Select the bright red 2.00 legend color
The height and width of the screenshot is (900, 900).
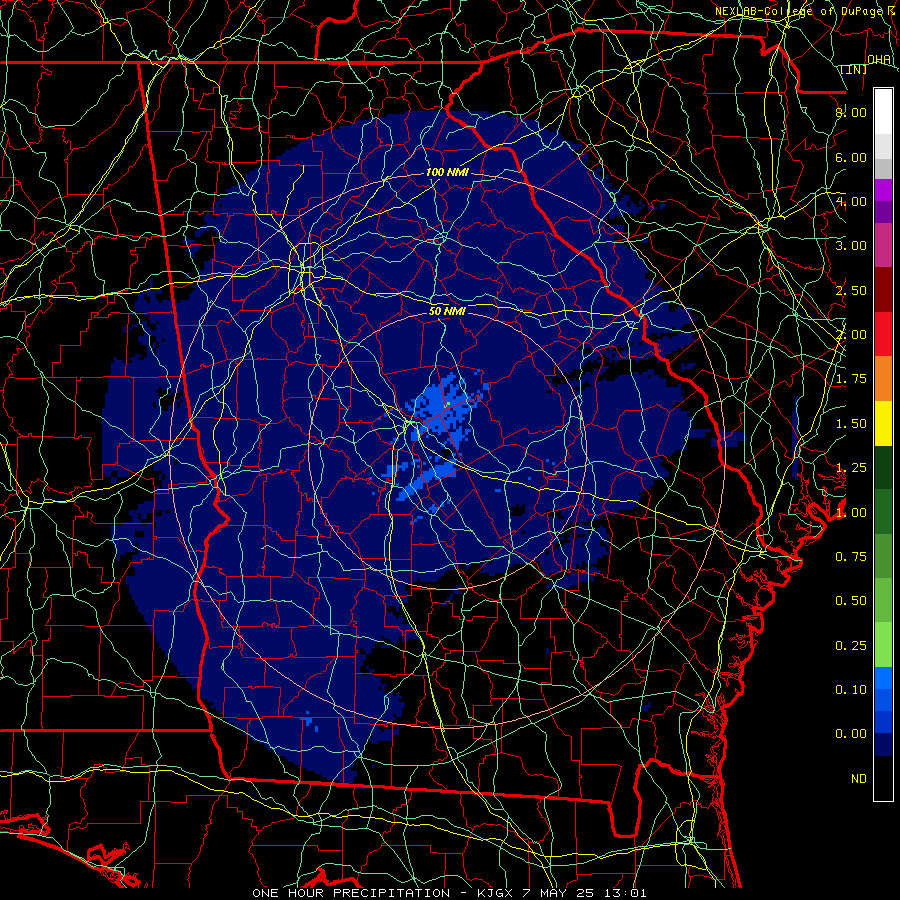[883, 335]
